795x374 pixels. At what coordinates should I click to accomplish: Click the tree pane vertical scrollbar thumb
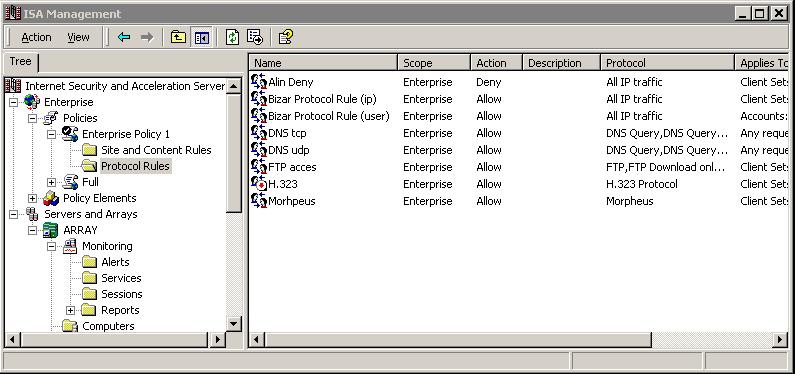pos(234,153)
